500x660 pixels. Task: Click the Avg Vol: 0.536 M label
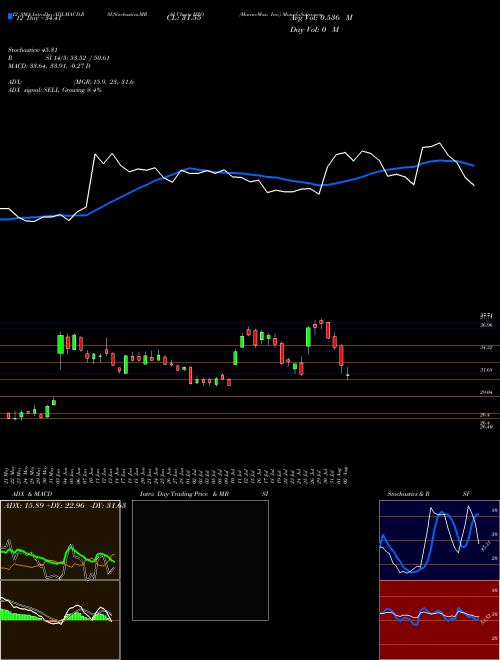pos(321,18)
